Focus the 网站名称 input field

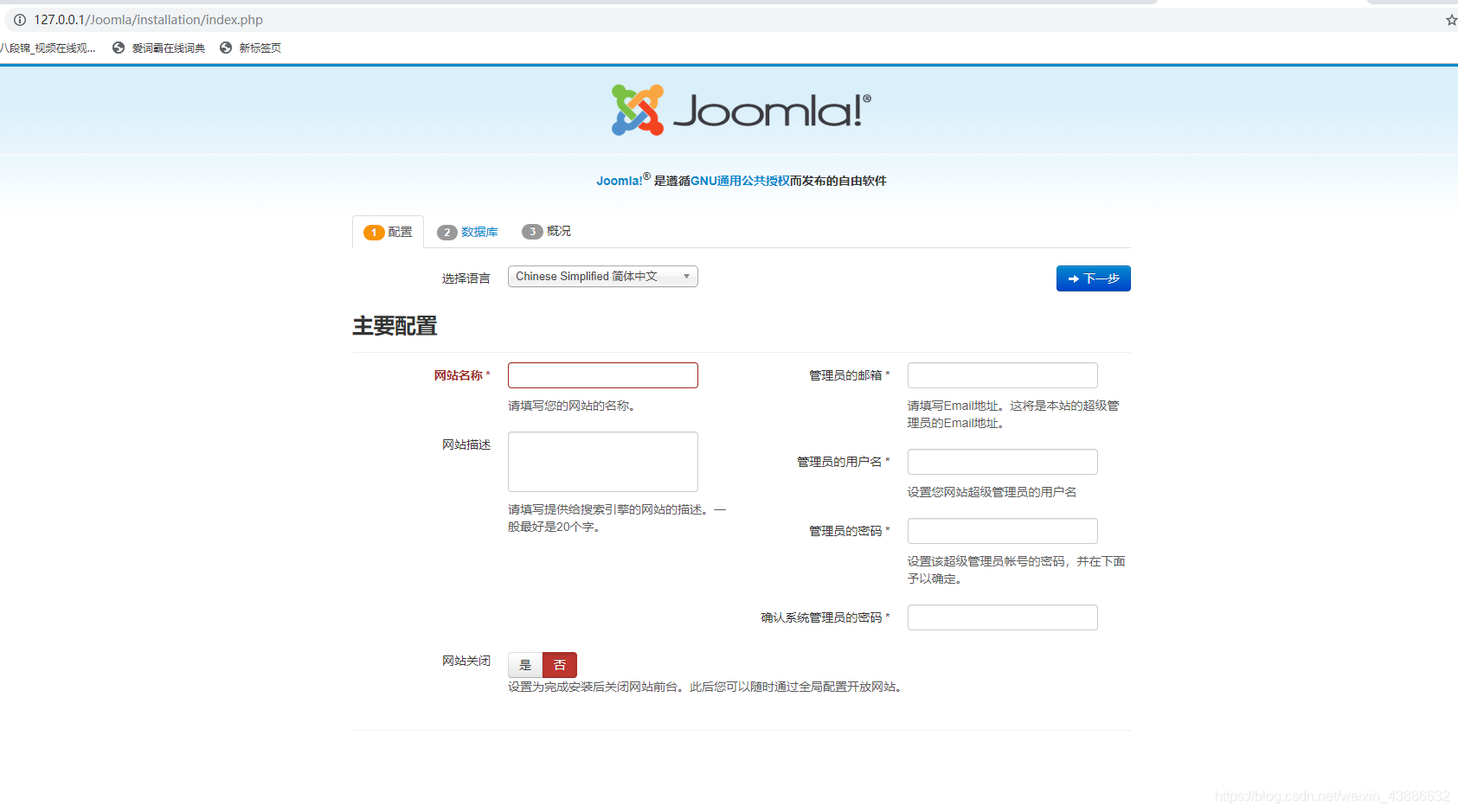click(603, 375)
